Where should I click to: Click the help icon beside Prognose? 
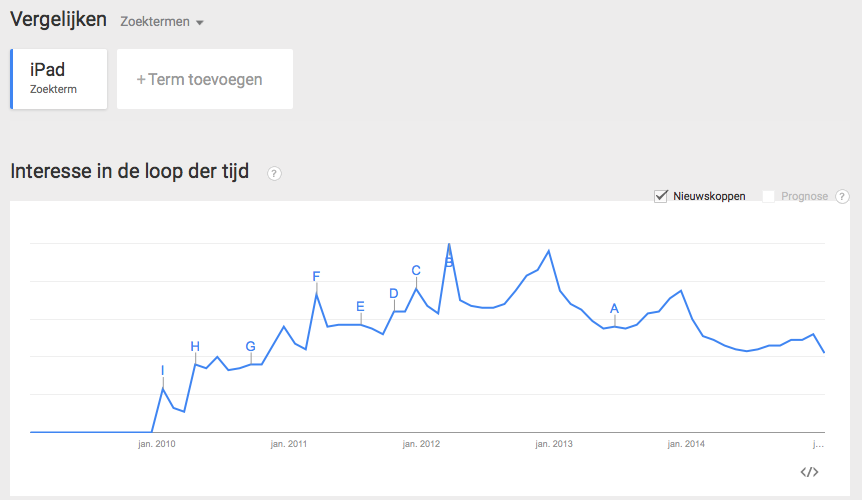click(x=842, y=196)
